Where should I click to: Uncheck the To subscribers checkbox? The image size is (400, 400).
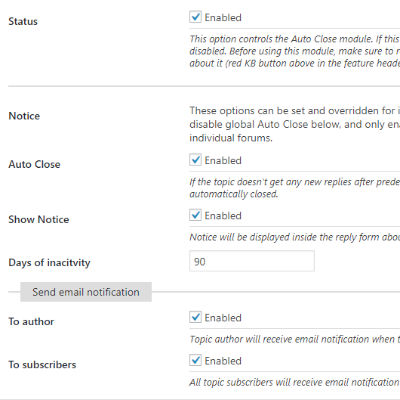tap(195, 360)
